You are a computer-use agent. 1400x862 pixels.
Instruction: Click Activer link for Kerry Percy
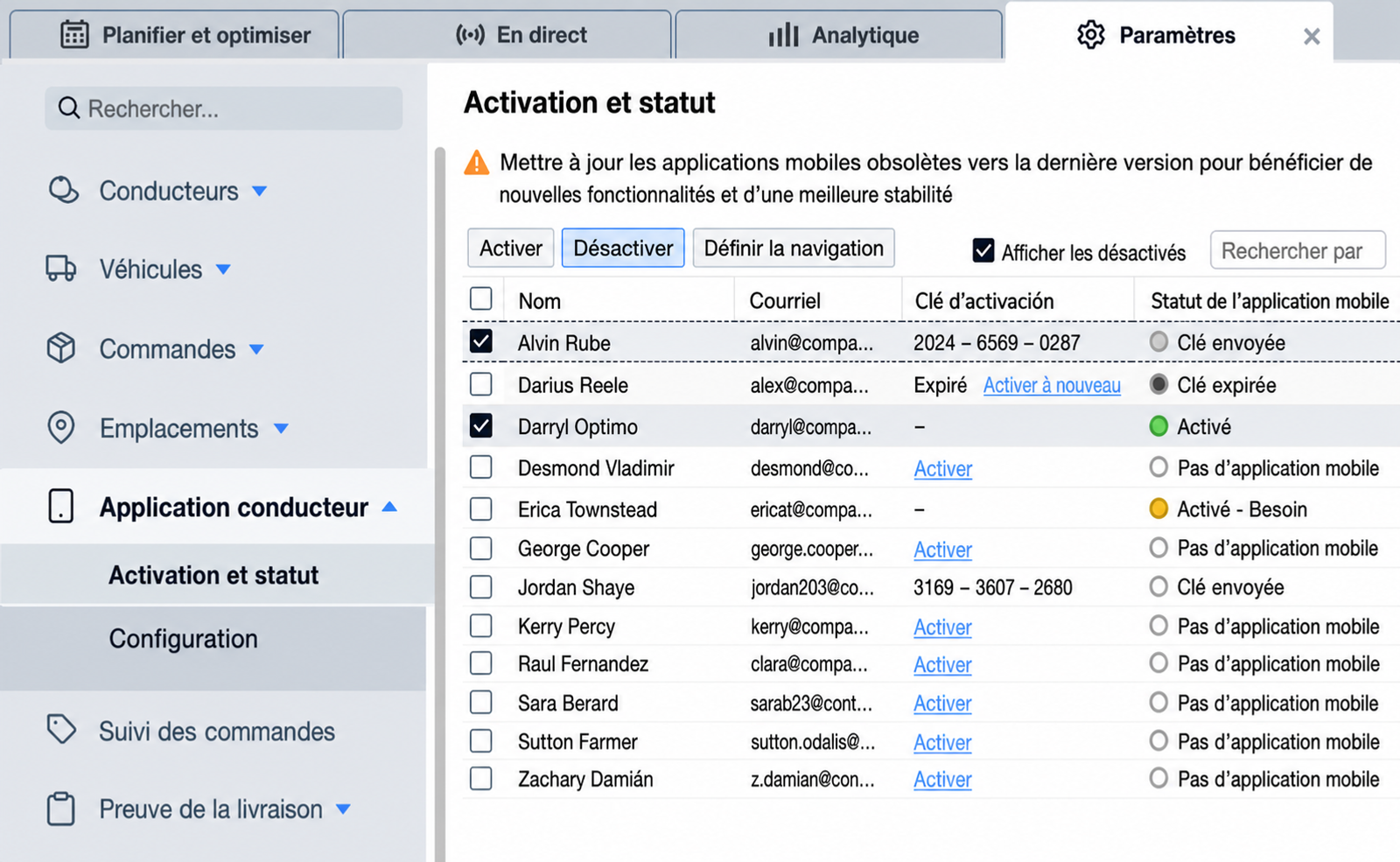943,627
